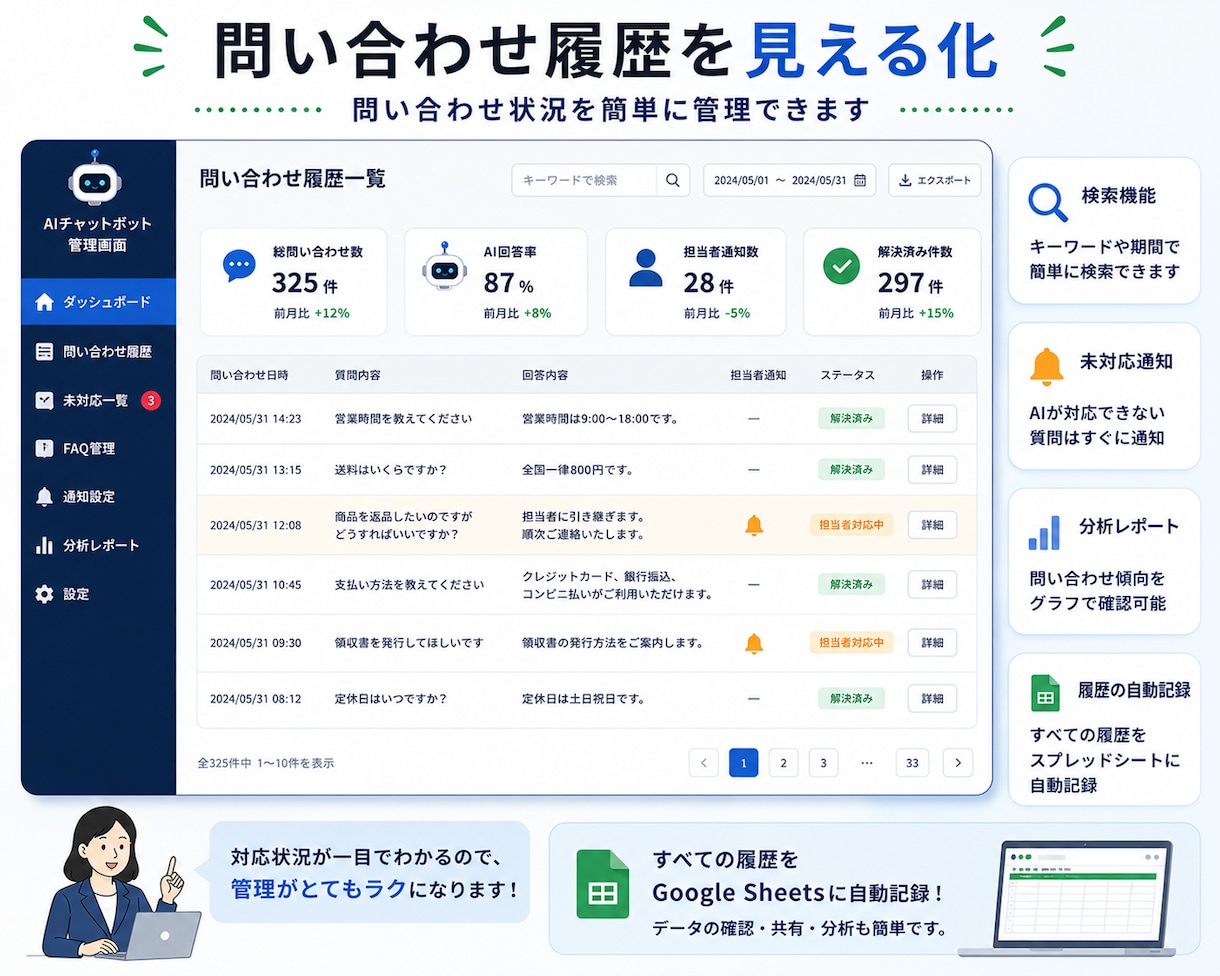Image resolution: width=1220 pixels, height=976 pixels.
Task: Open 詳細 for the 領収書を発行 row
Action: click(932, 643)
